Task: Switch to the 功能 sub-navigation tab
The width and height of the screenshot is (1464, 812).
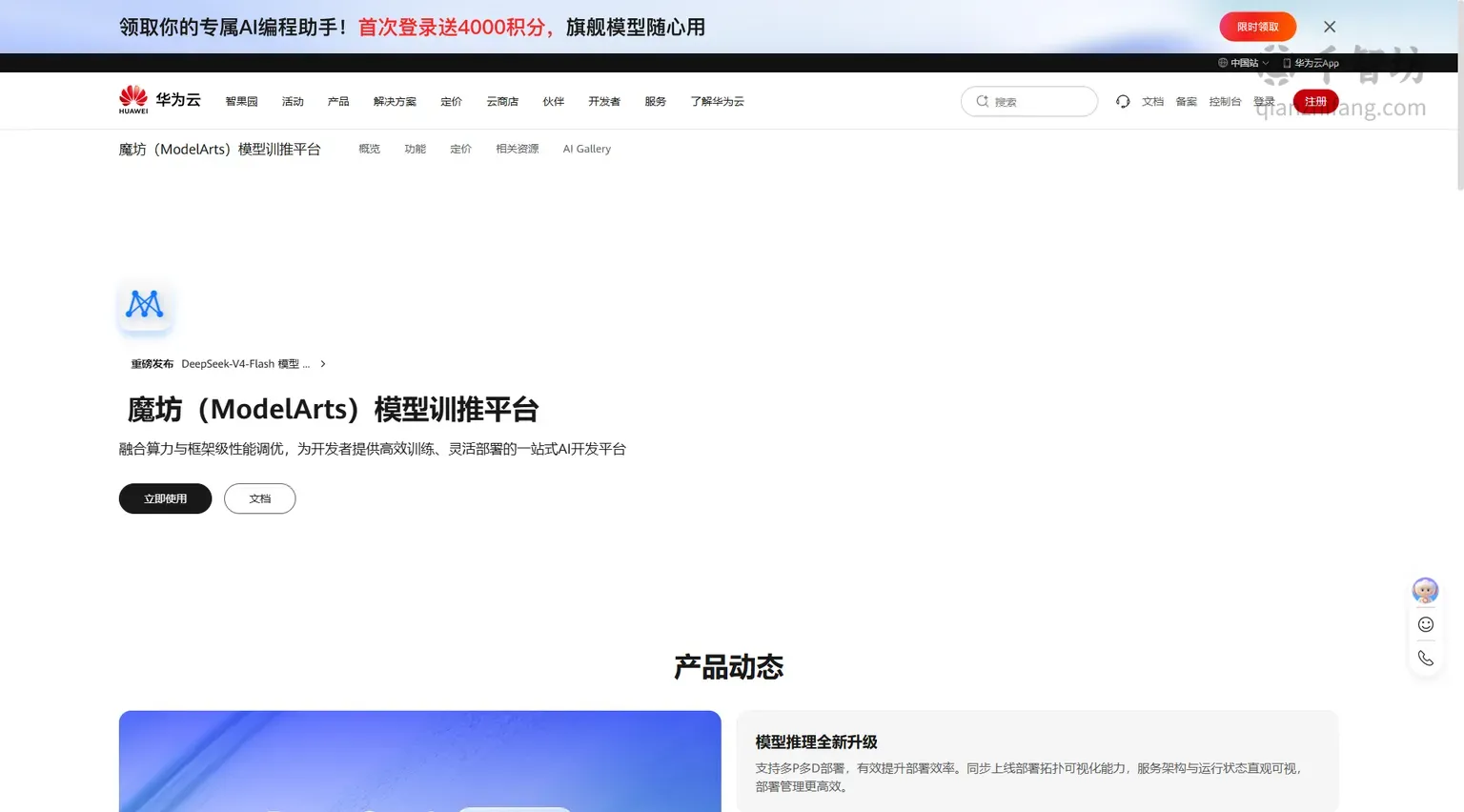Action: [415, 149]
